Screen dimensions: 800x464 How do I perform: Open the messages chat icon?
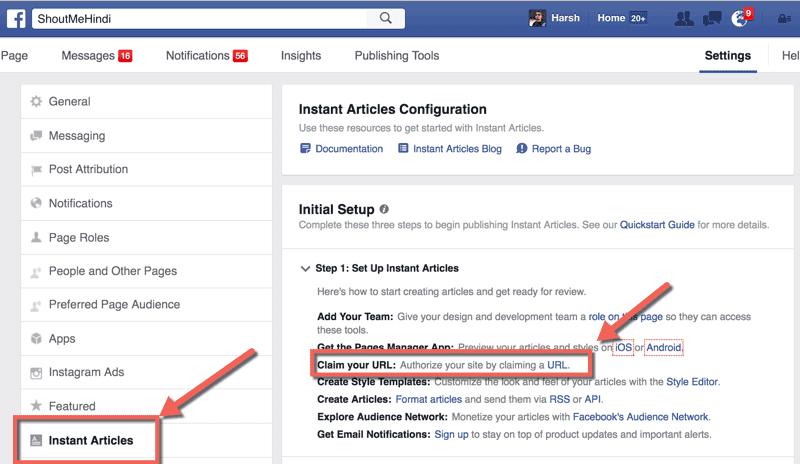click(x=712, y=19)
